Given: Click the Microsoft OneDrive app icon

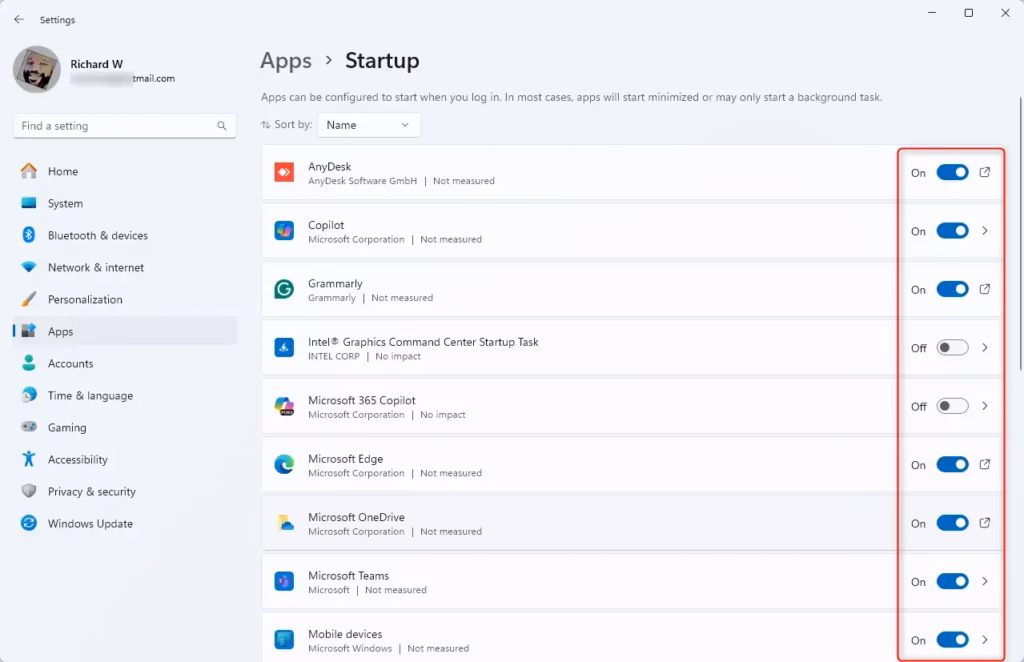Looking at the screenshot, I should (284, 523).
